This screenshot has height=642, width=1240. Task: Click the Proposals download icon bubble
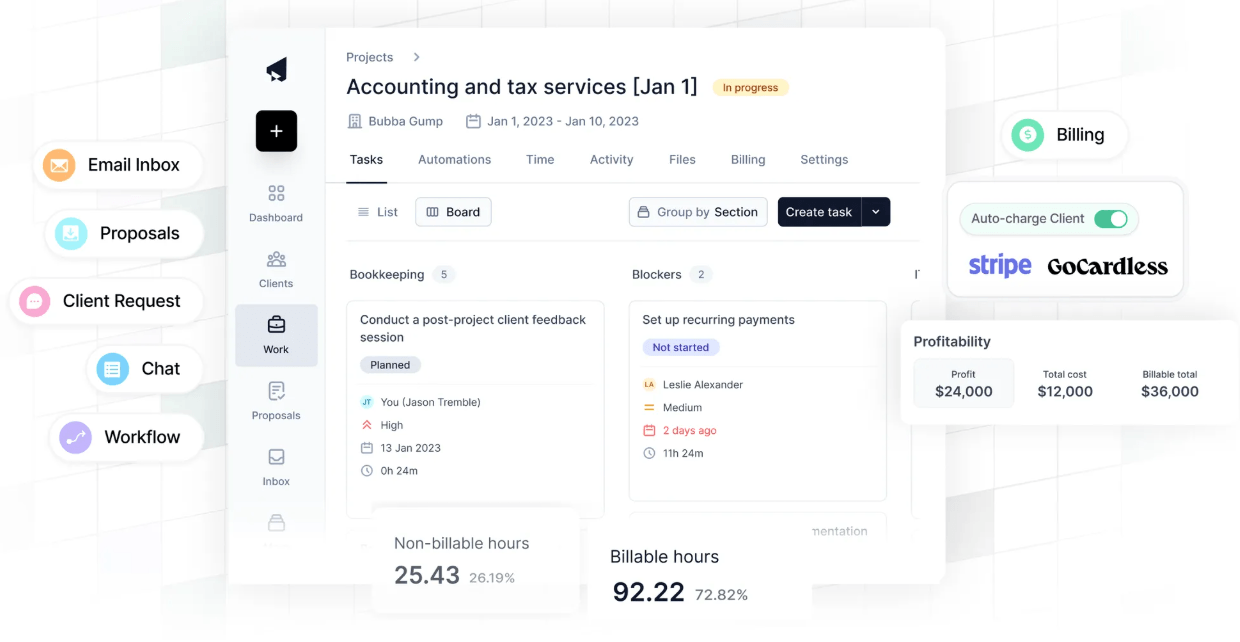71,233
